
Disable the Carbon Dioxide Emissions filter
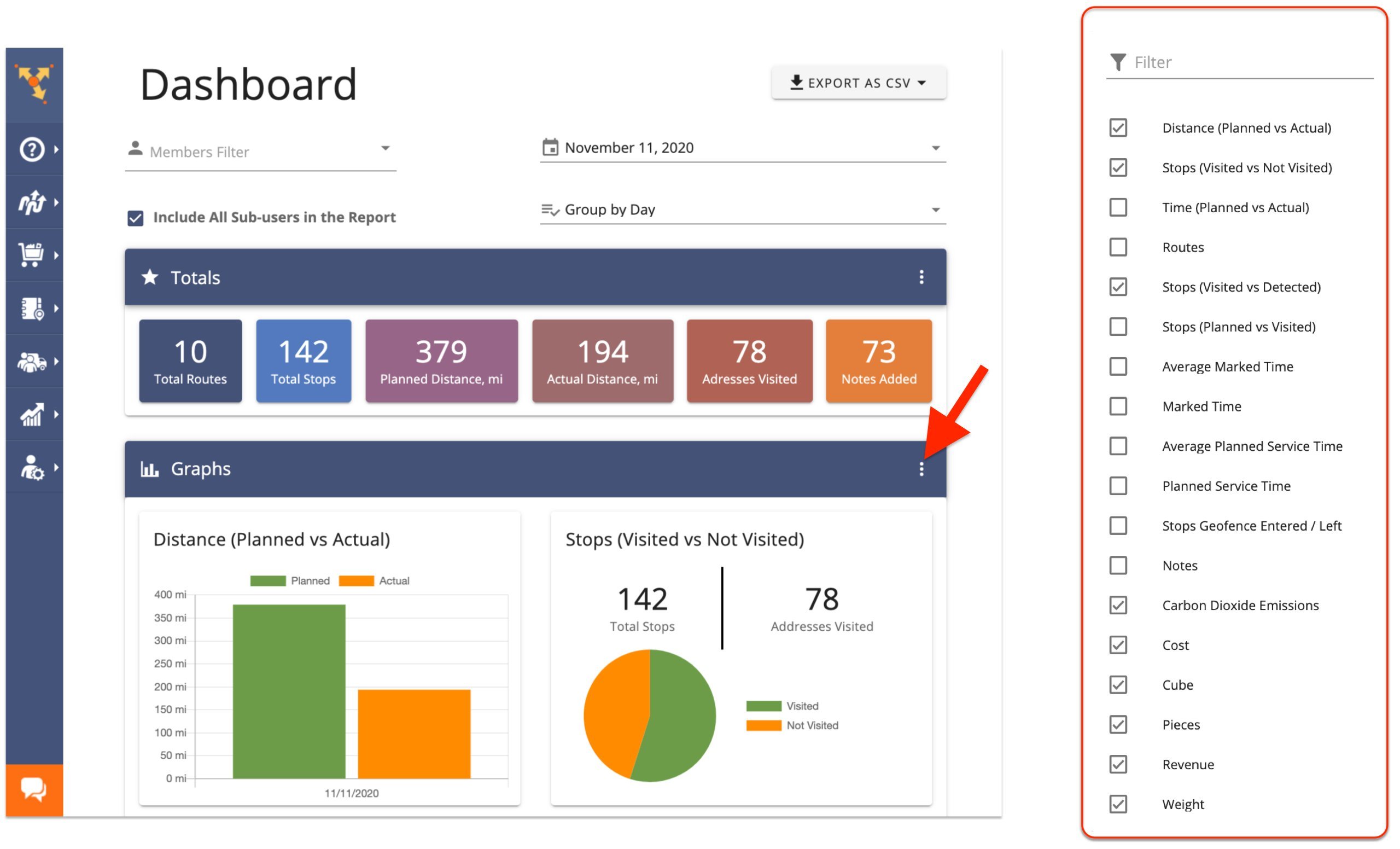[x=1117, y=604]
